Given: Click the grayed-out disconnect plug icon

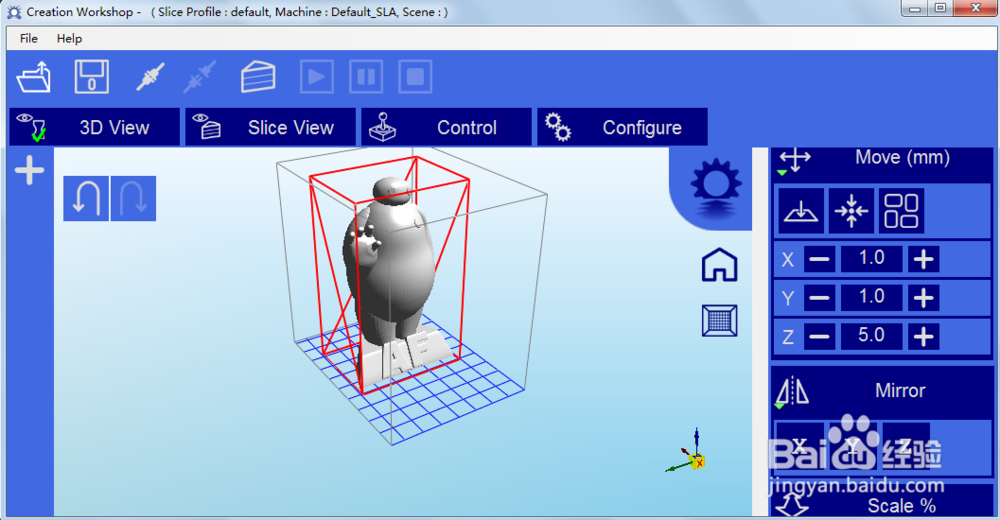Looking at the screenshot, I should [200, 77].
